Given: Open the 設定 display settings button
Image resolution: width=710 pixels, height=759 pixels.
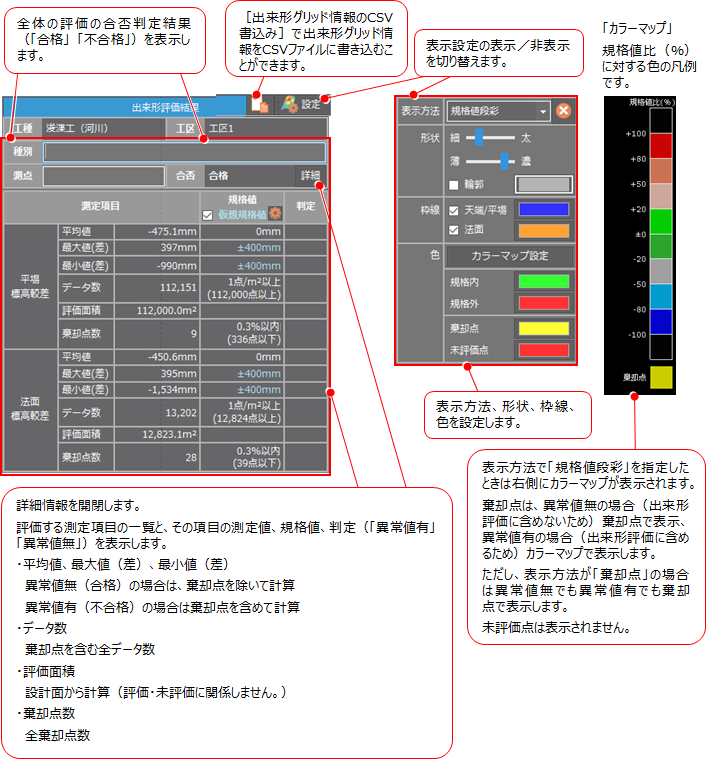Looking at the screenshot, I should point(300,104).
